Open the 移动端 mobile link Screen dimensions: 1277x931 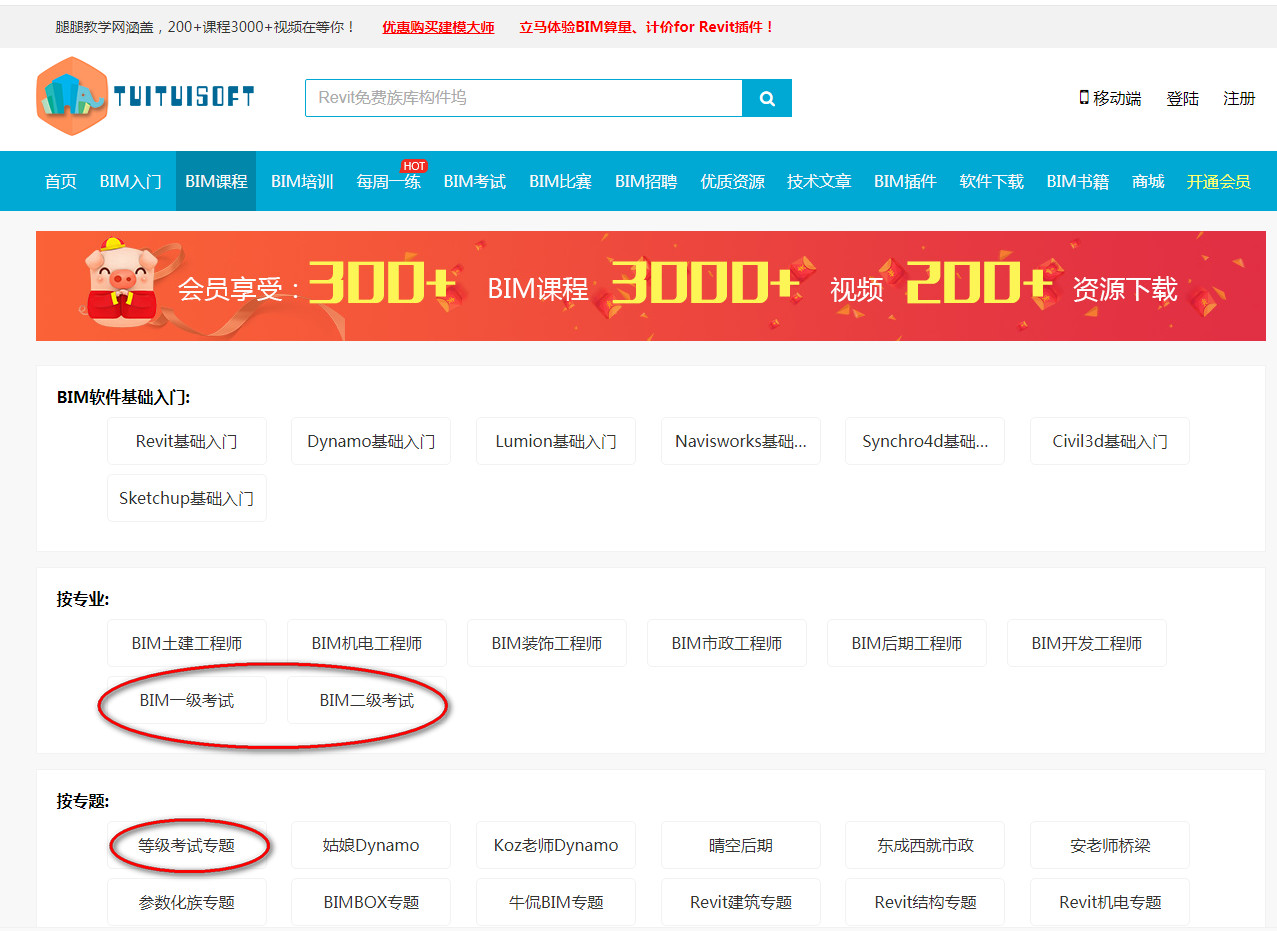pyautogui.click(x=1110, y=98)
